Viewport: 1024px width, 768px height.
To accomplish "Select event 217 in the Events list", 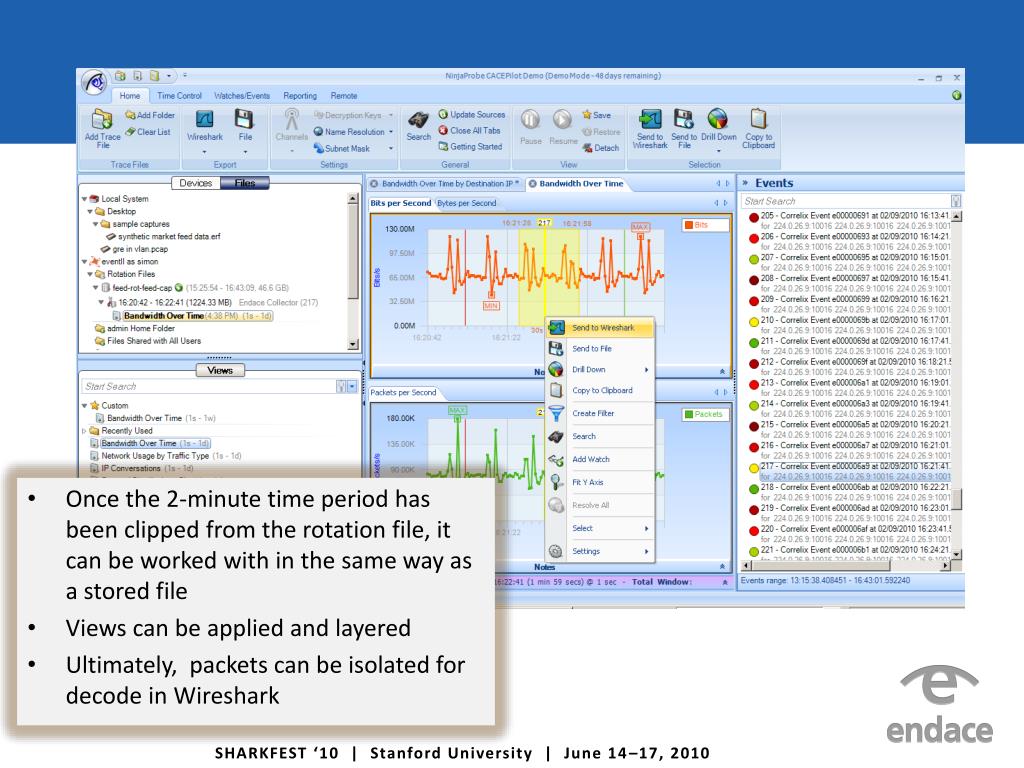I will tap(849, 472).
